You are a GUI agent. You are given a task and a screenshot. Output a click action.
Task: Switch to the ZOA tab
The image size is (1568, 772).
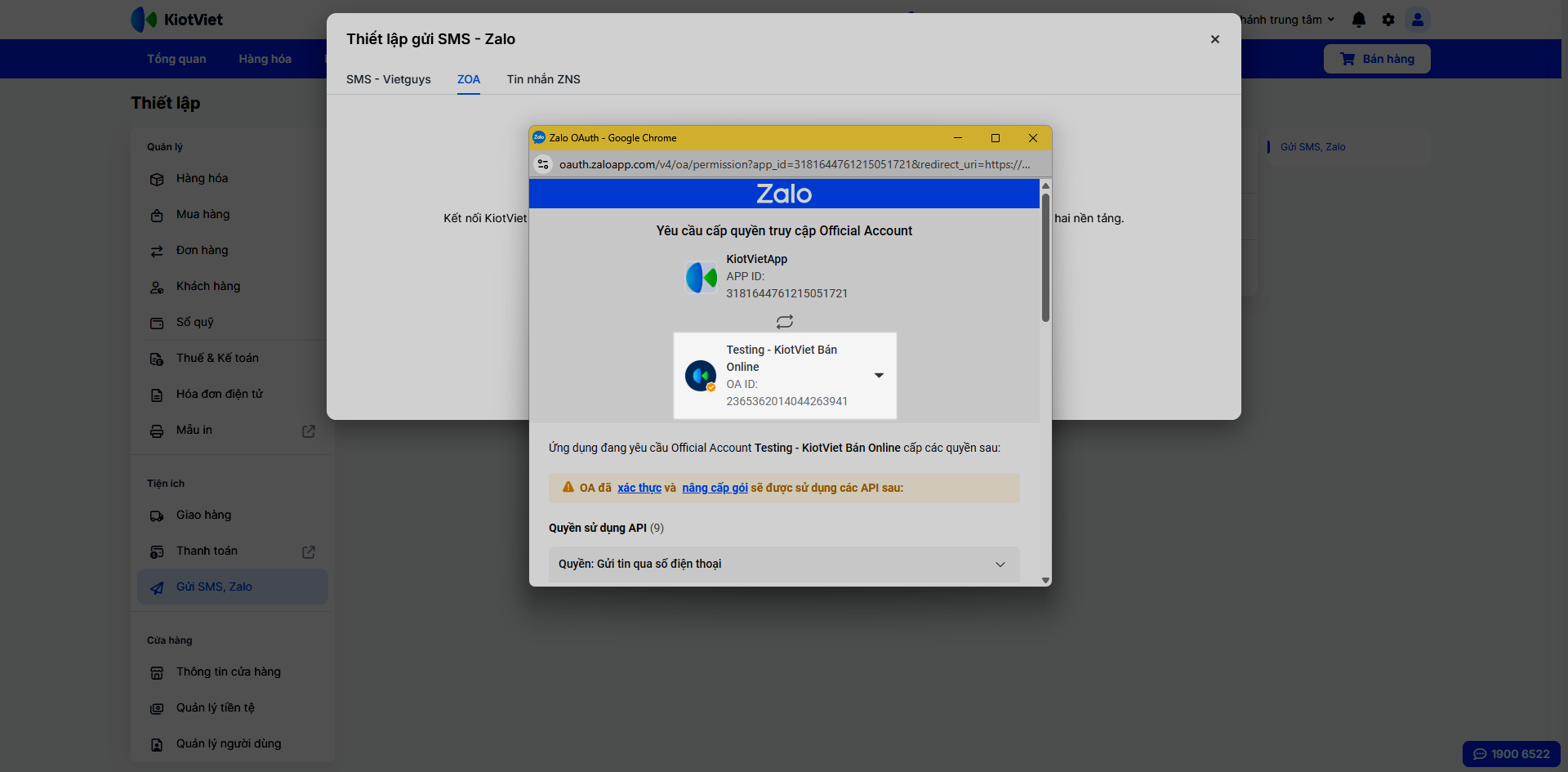tap(469, 79)
